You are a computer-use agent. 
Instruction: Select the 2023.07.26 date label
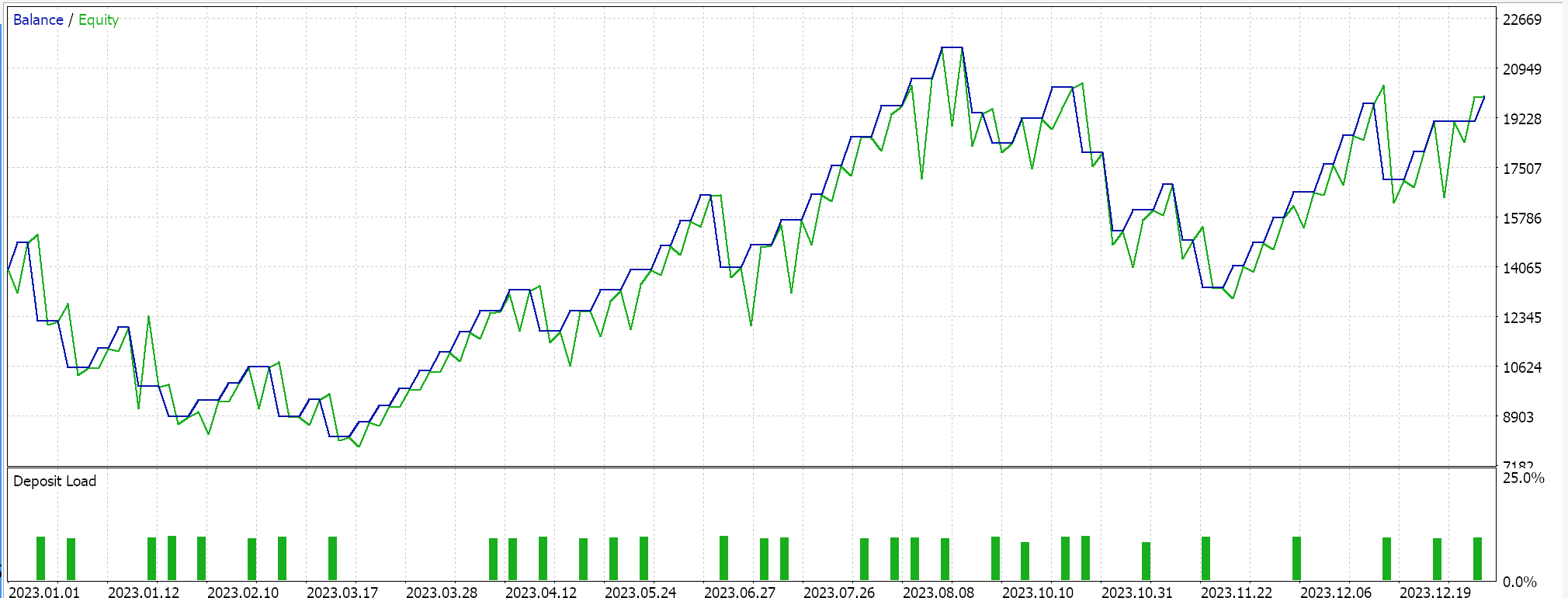839,592
